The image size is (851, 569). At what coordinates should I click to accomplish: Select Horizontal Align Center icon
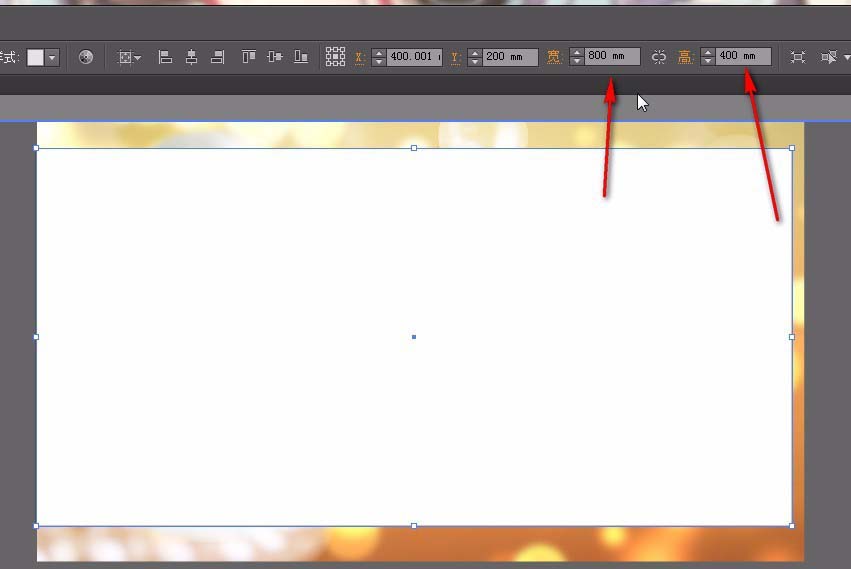click(x=191, y=56)
